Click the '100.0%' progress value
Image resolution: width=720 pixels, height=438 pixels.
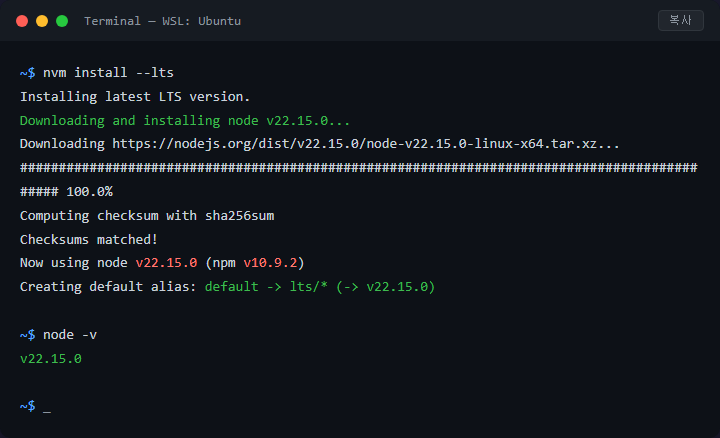tap(90, 191)
